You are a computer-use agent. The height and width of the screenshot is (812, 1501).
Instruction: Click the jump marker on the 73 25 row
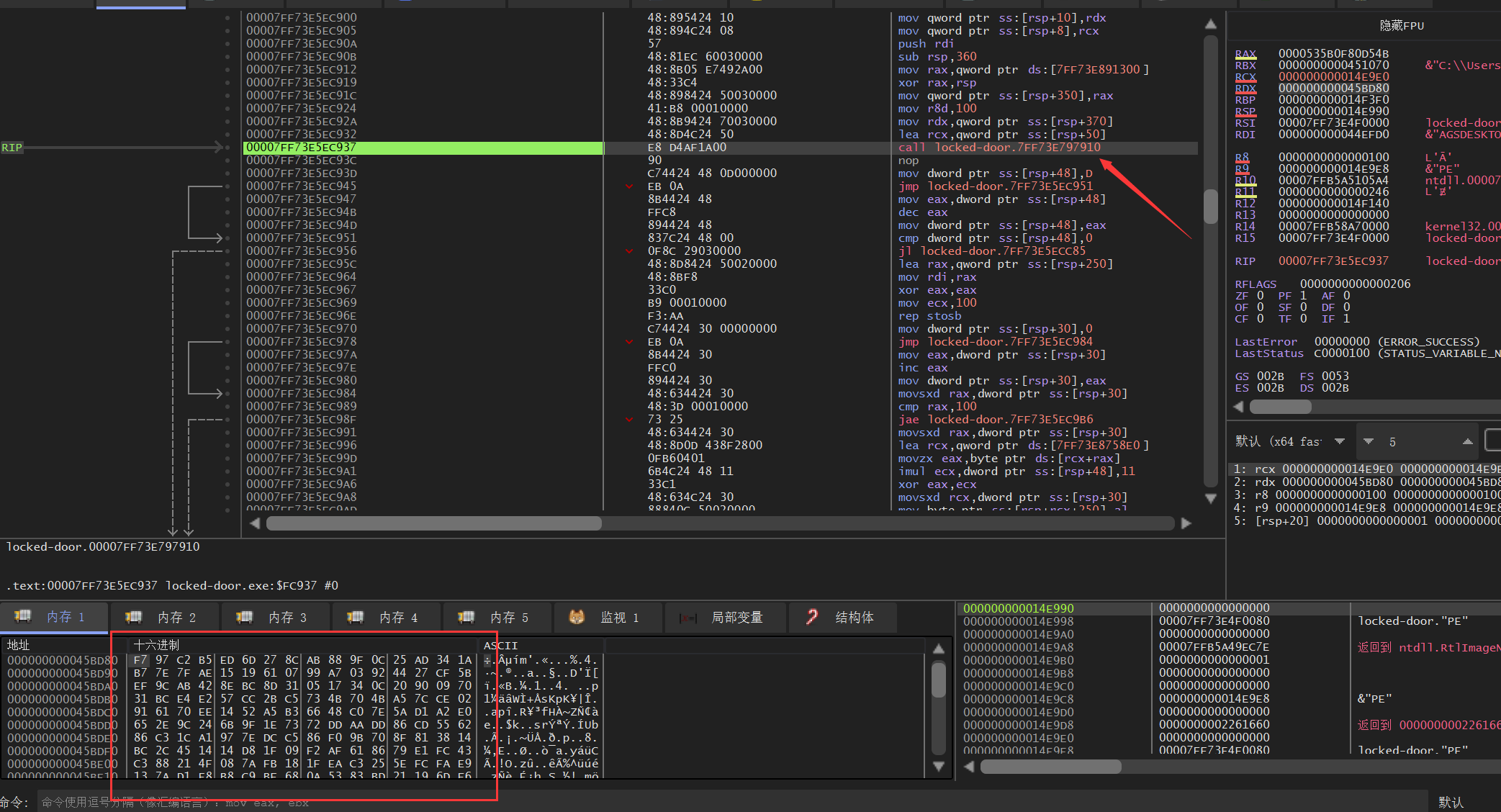(x=629, y=420)
